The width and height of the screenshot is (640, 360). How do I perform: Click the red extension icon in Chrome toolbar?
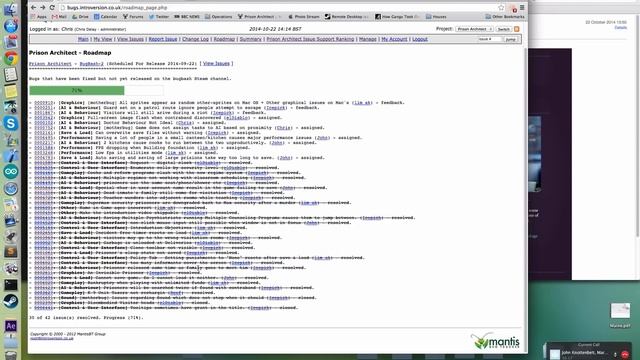[513, 8]
